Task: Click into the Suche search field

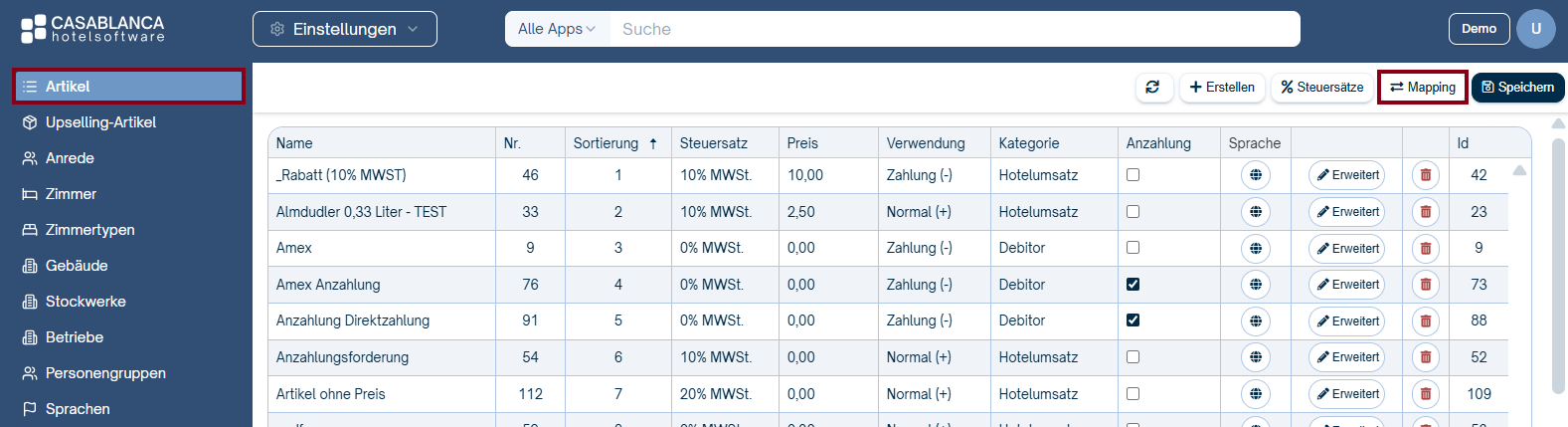Action: point(955,29)
